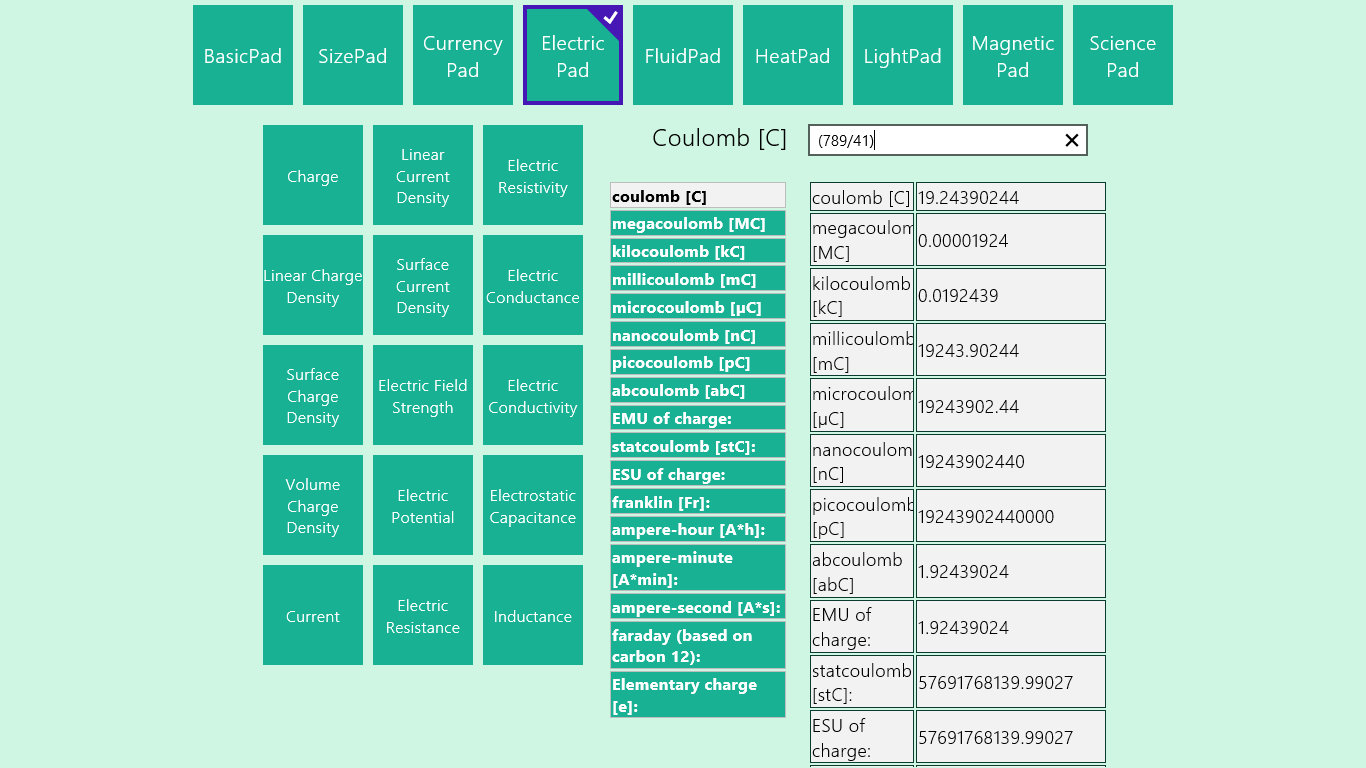Image resolution: width=1366 pixels, height=768 pixels.
Task: Select the Charge category tile
Action: [x=313, y=176]
